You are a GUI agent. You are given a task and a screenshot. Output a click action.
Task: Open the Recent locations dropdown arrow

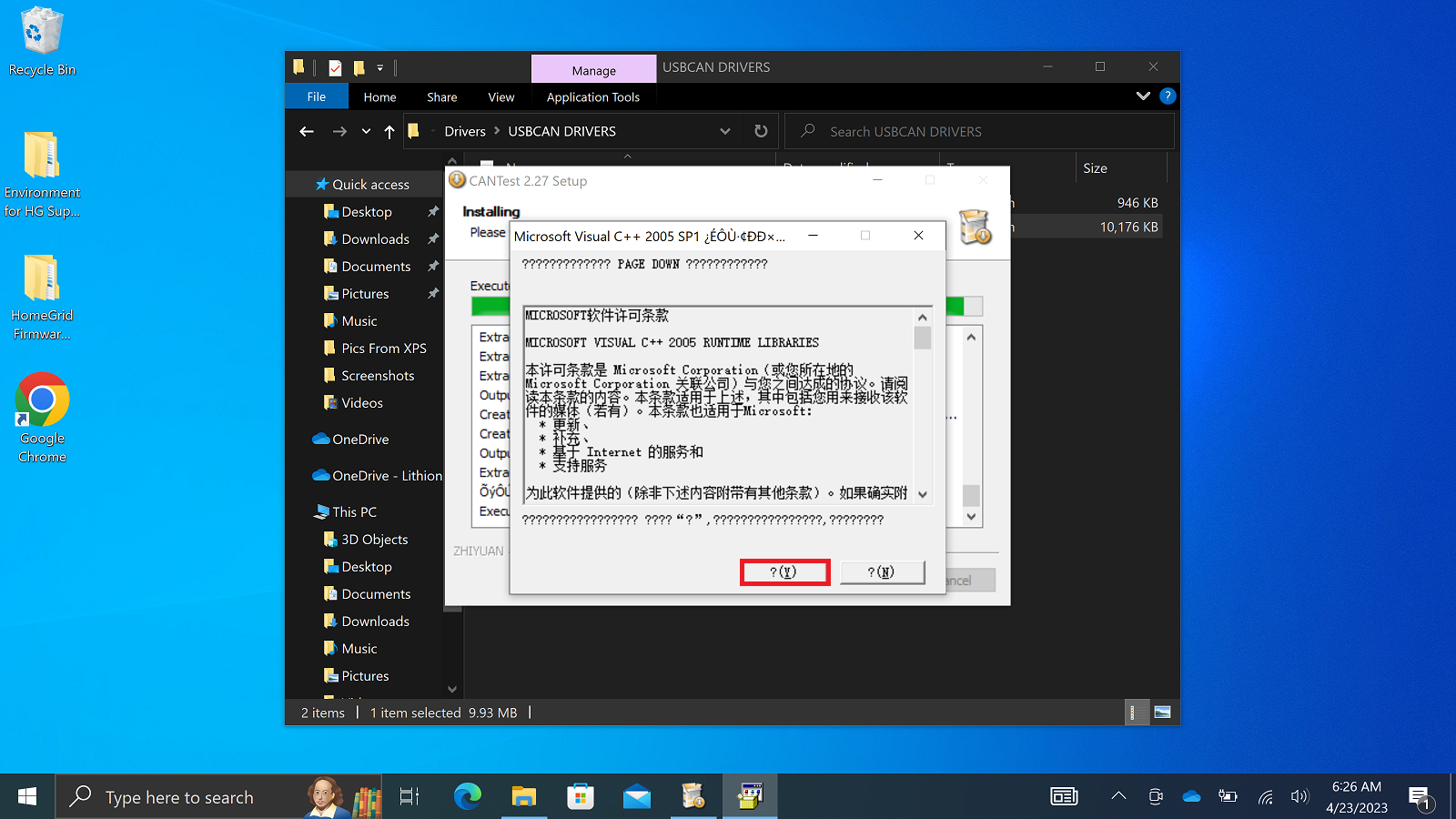tap(366, 131)
